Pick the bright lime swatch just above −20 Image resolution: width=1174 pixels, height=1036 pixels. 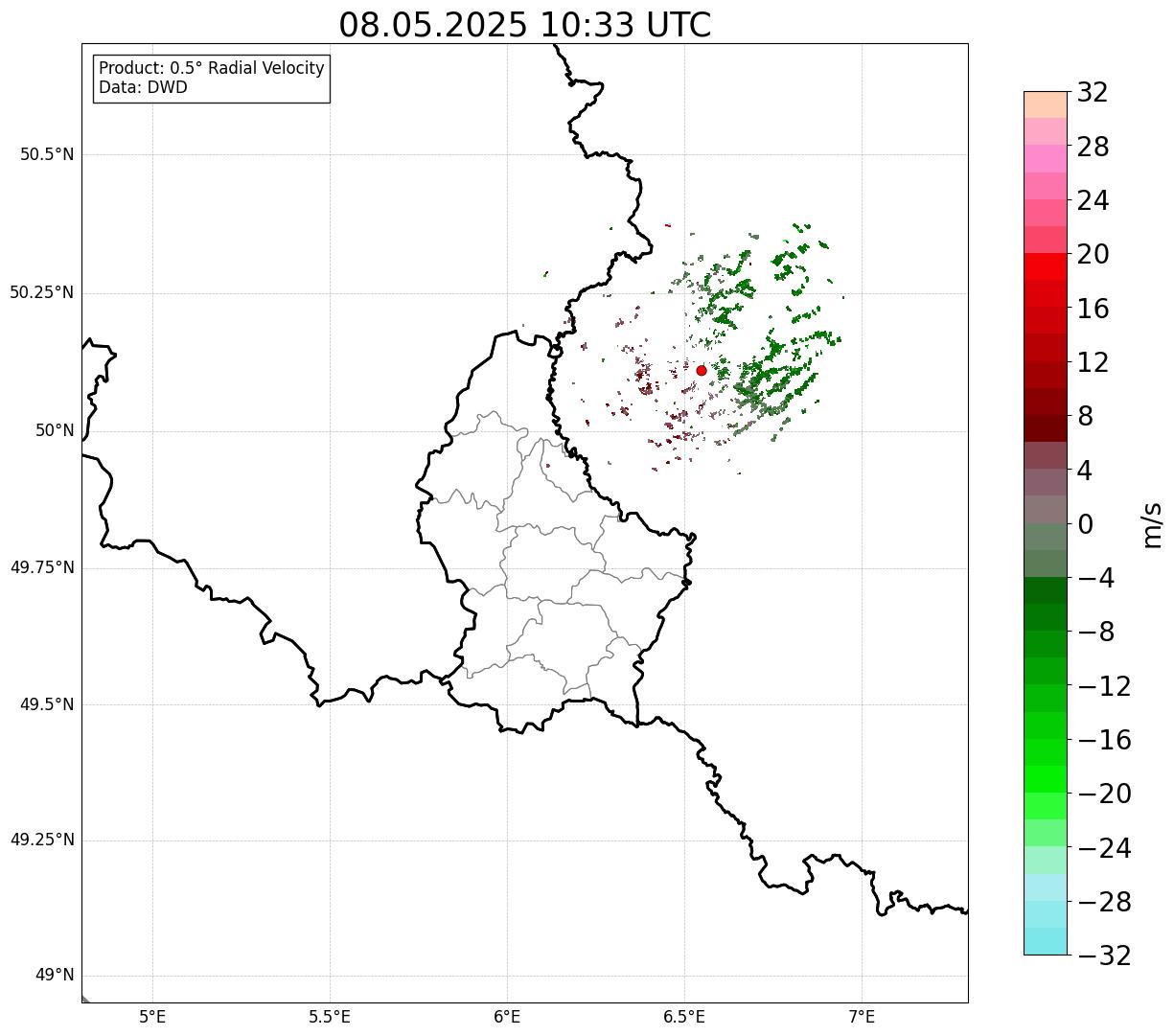[x=1045, y=779]
